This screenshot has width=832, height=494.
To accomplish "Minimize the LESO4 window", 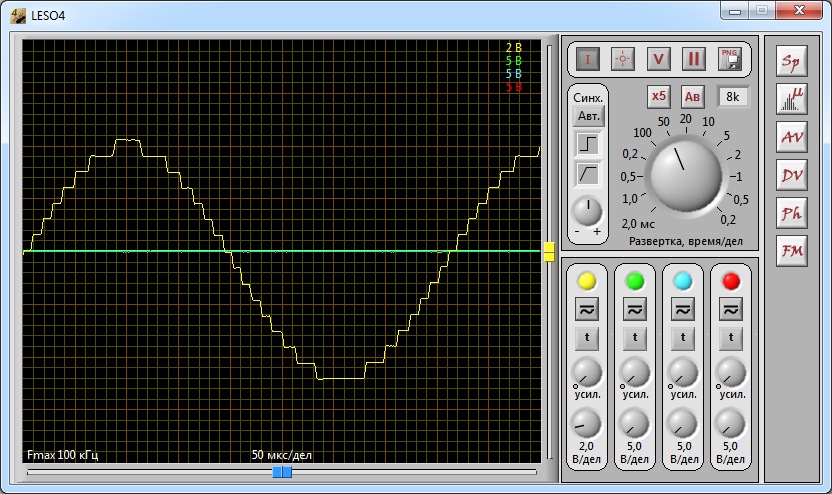I will coord(735,11).
